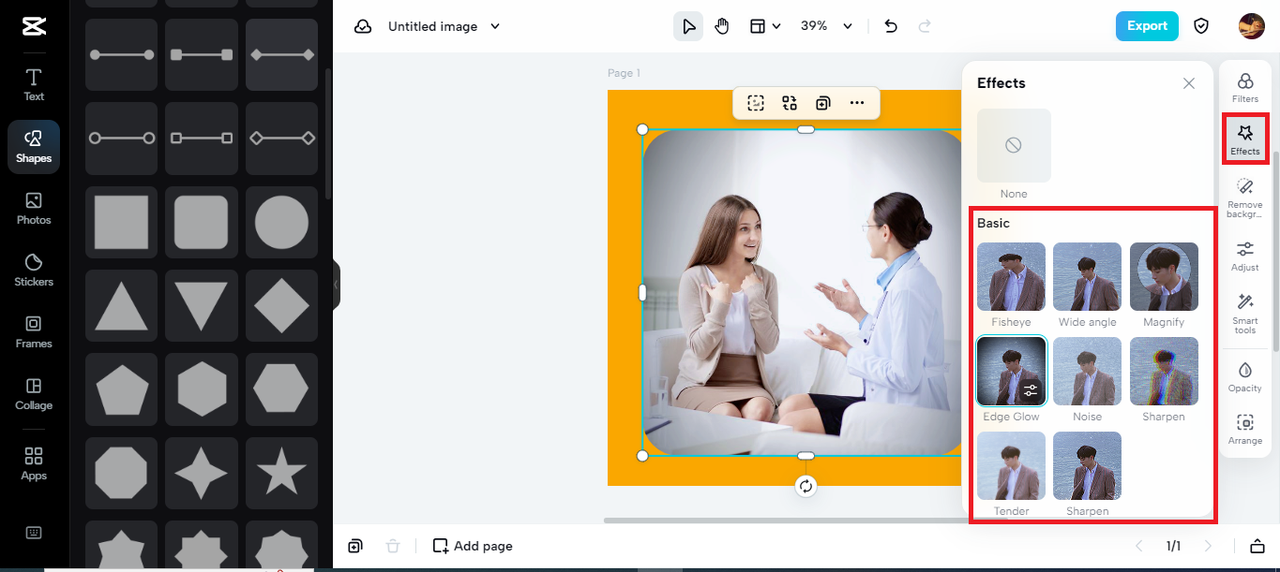This screenshot has height=572, width=1280.
Task: Click the shield security icon
Action: tap(1202, 27)
